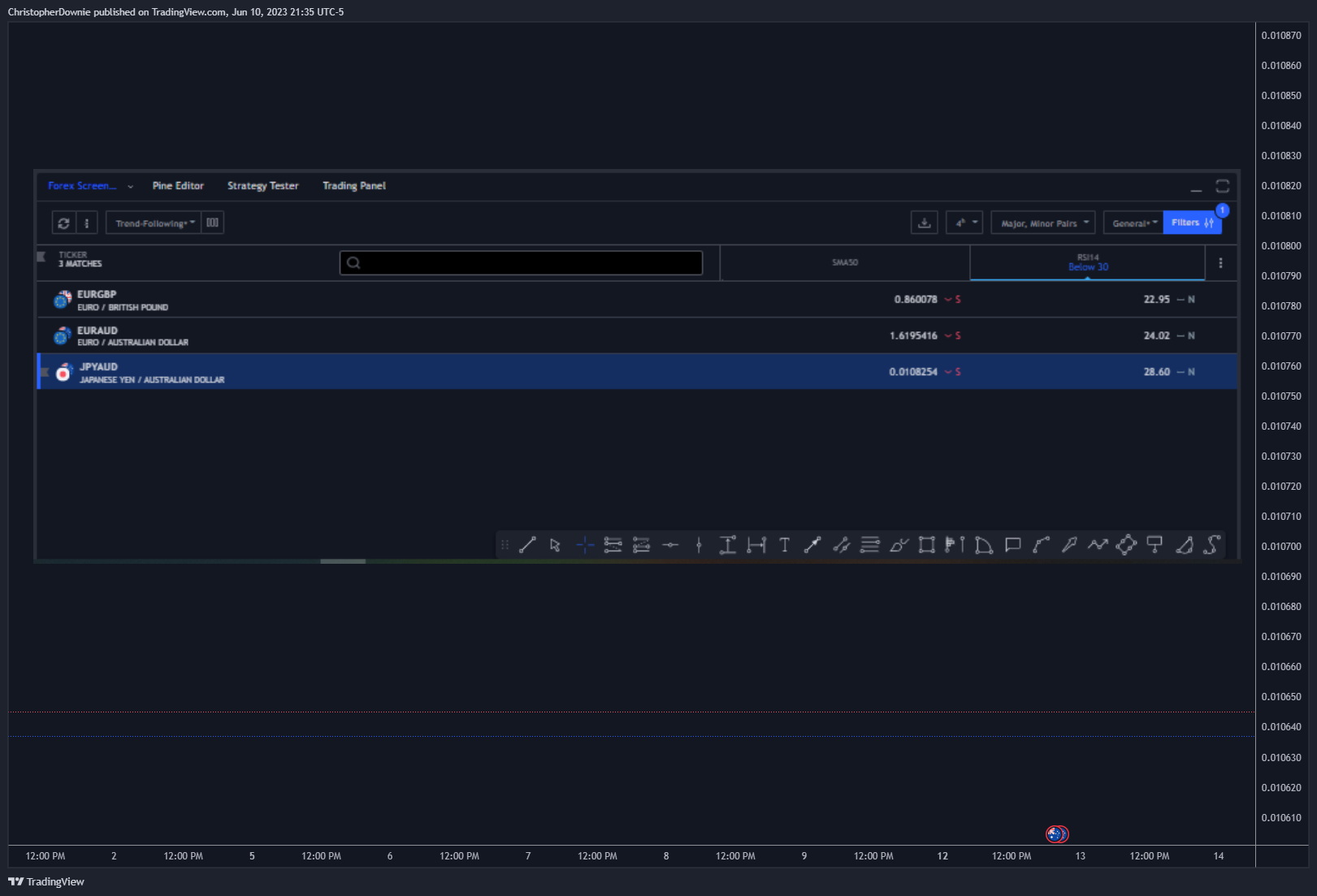Screen dimensions: 1317x896
Task: Click the screener horizontal scrollbar thumb
Action: [343, 561]
